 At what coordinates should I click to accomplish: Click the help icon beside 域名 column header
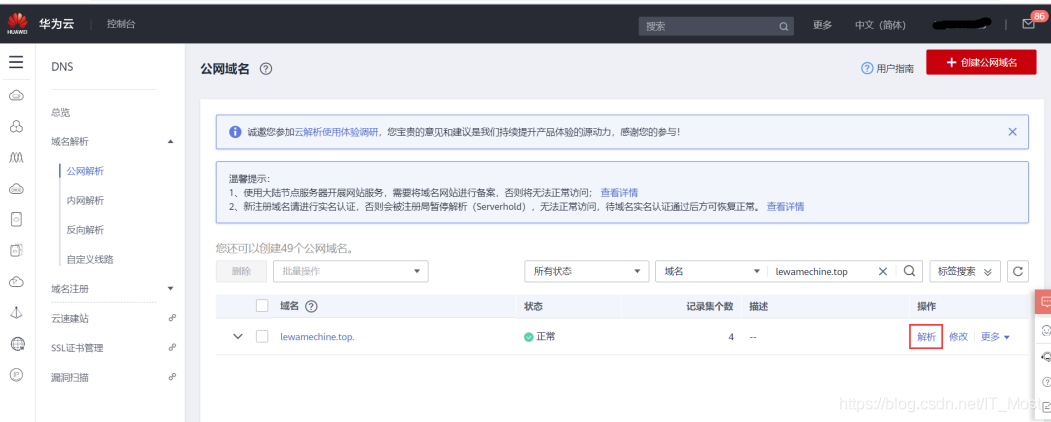(x=311, y=306)
